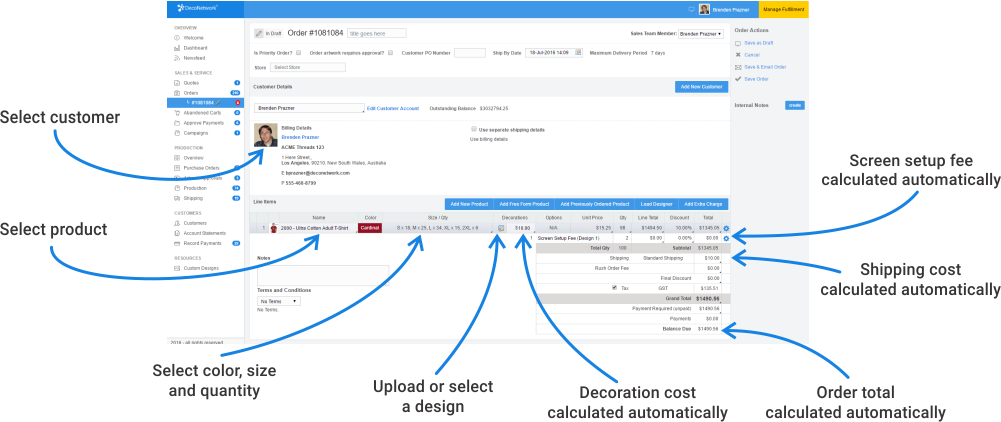Image resolution: width=1001 pixels, height=422 pixels.
Task: Open the Sales Team Member dropdown
Action: [700, 34]
